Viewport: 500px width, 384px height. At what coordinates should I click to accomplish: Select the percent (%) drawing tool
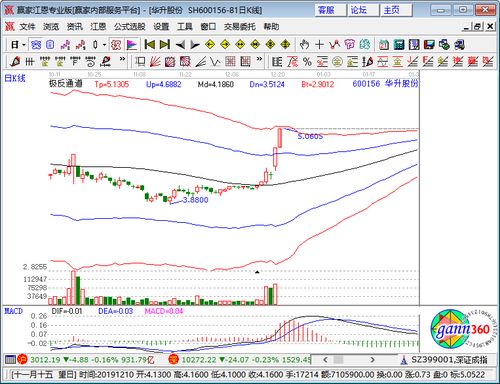307,62
